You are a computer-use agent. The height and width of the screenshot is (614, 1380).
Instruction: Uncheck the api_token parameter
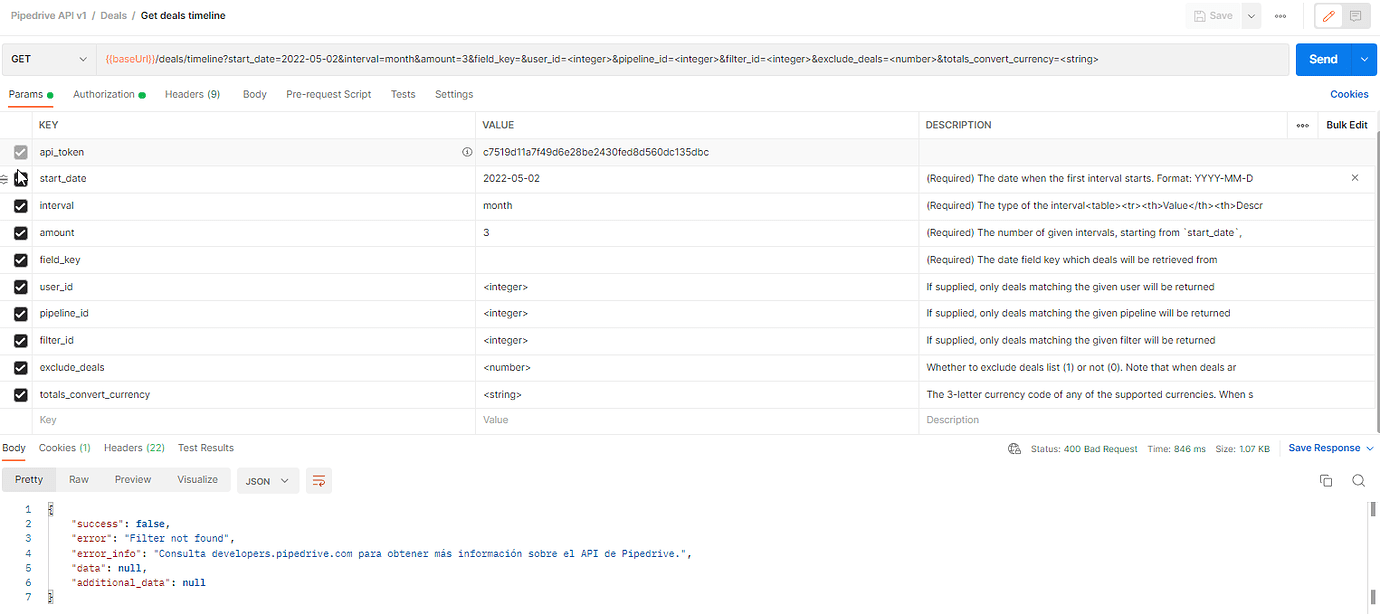19,151
